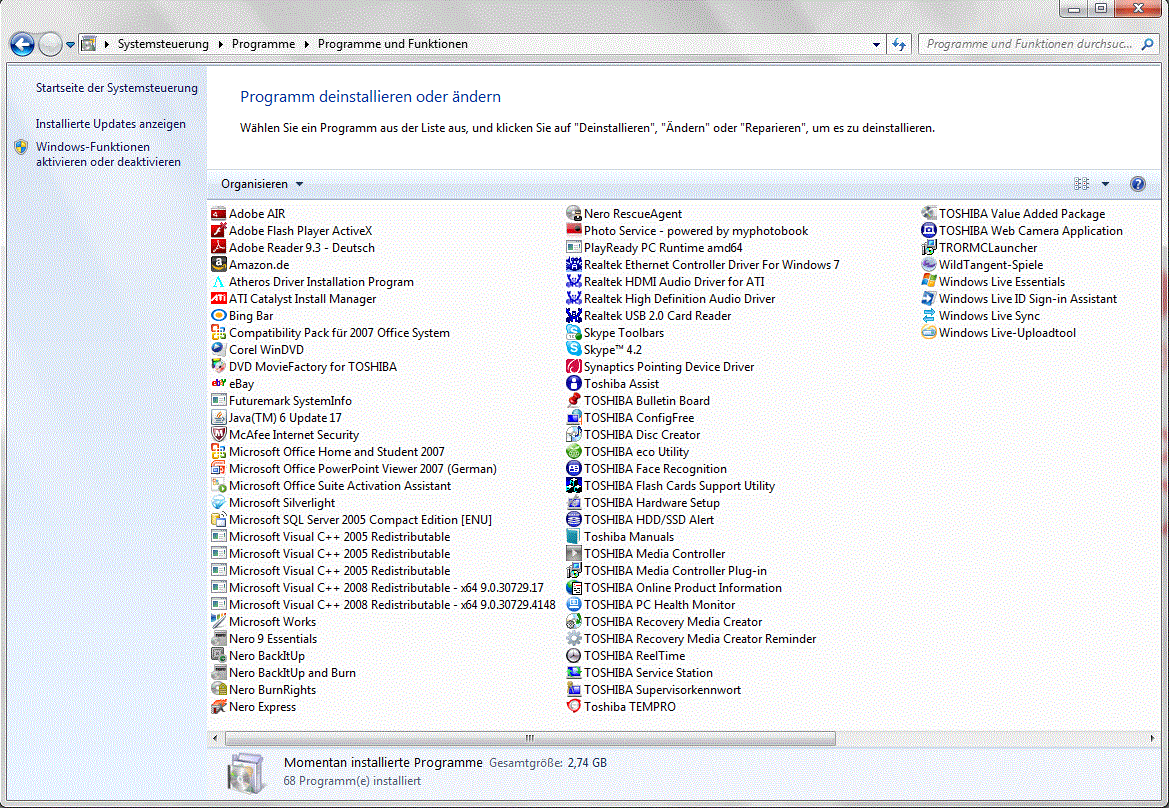Select the Microsoft Silverlight icon
The width and height of the screenshot is (1169, 808).
(x=218, y=503)
